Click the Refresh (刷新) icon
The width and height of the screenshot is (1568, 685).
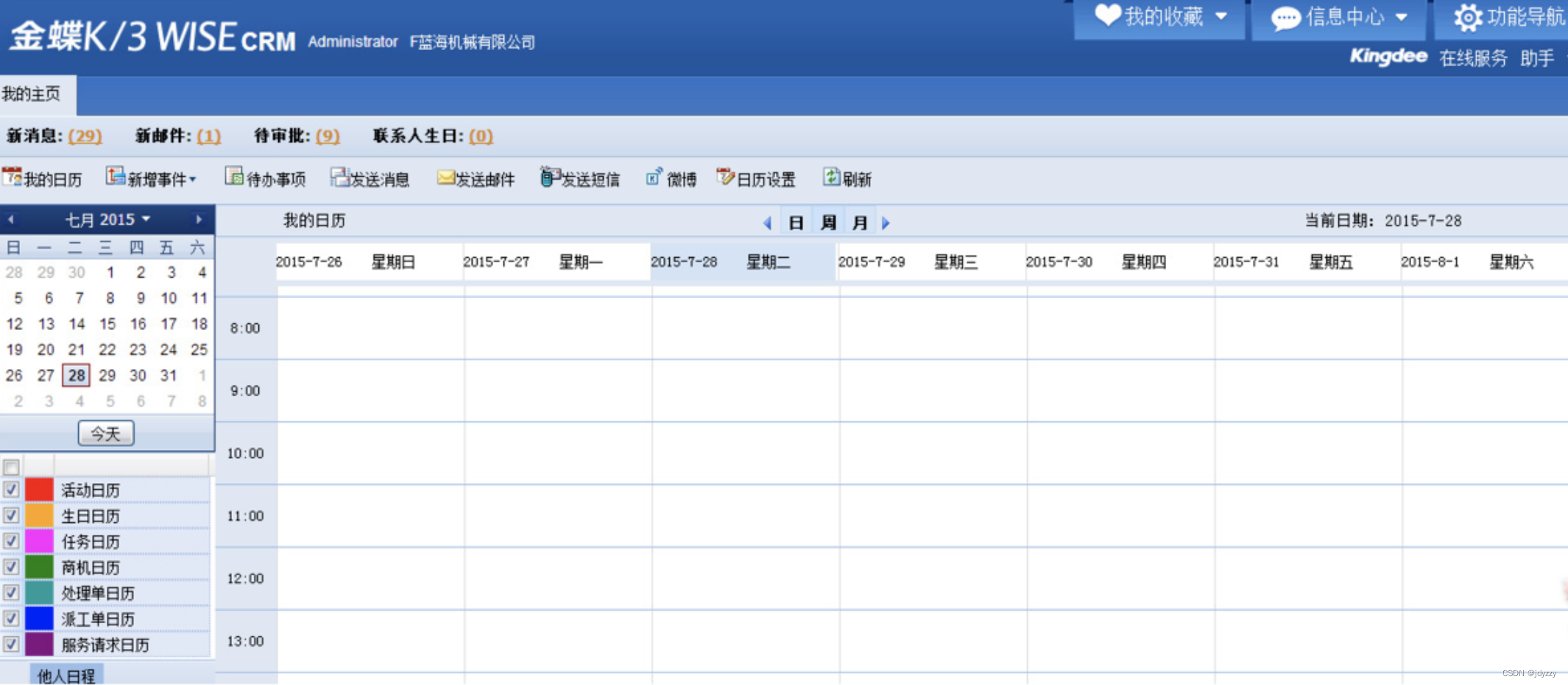click(831, 177)
